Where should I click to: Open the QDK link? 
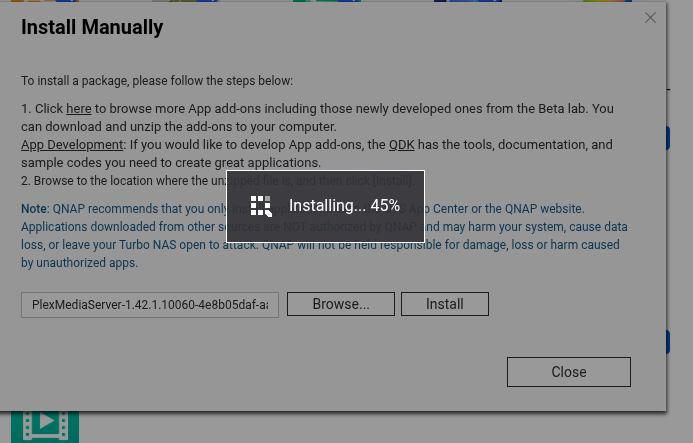pos(401,145)
